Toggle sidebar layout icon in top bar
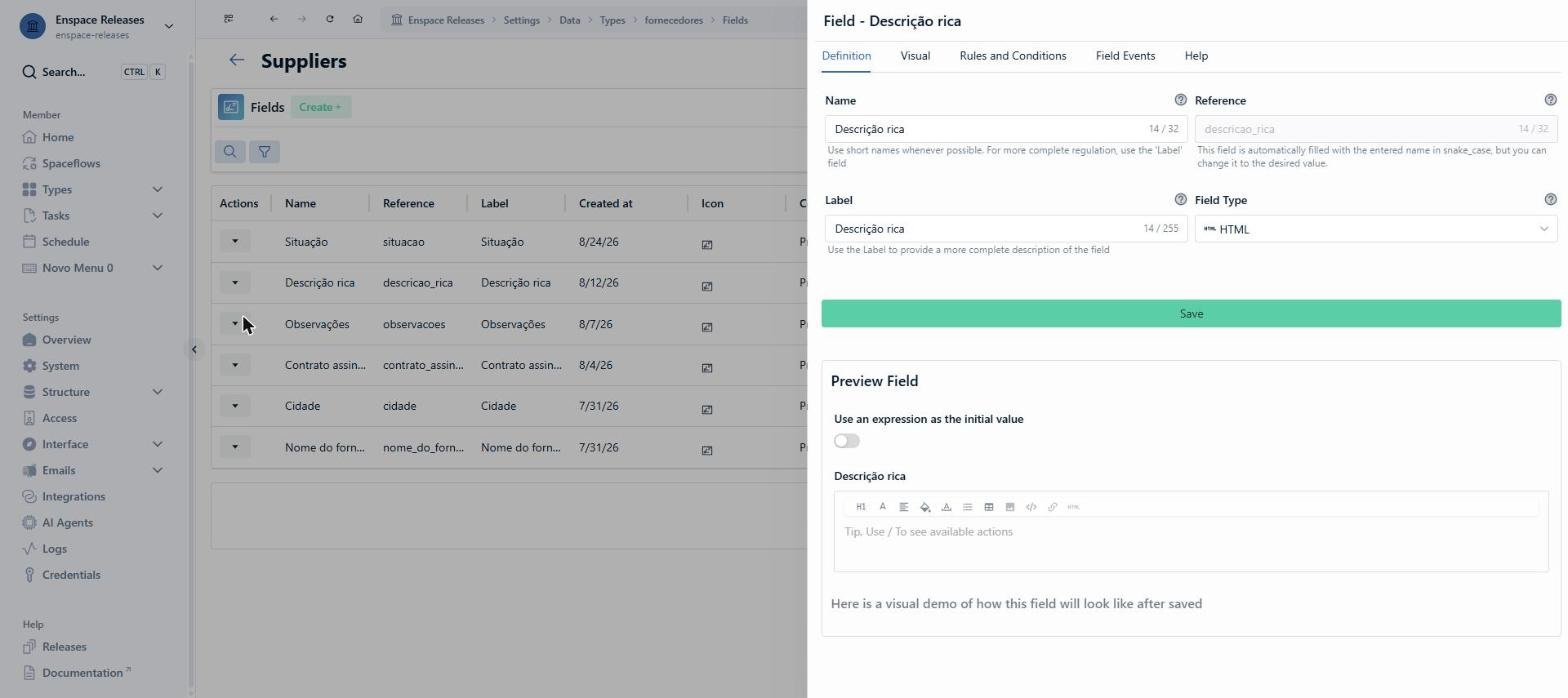Image resolution: width=1568 pixels, height=698 pixels. tap(229, 19)
